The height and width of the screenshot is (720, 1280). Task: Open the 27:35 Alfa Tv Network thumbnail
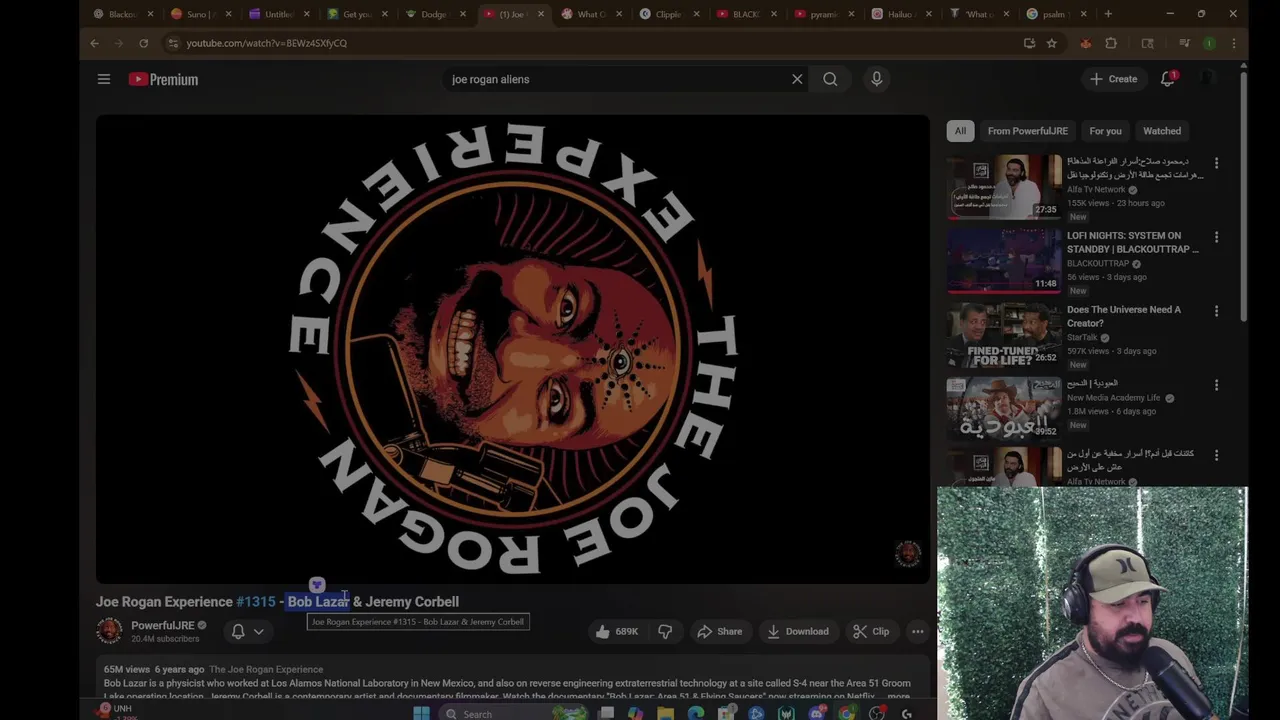(x=1004, y=187)
